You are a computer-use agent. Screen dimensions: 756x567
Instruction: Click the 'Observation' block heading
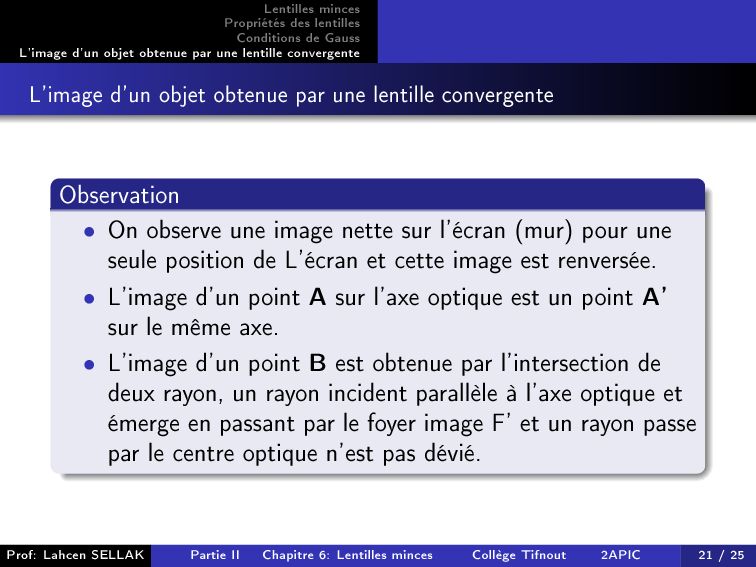tap(119, 195)
